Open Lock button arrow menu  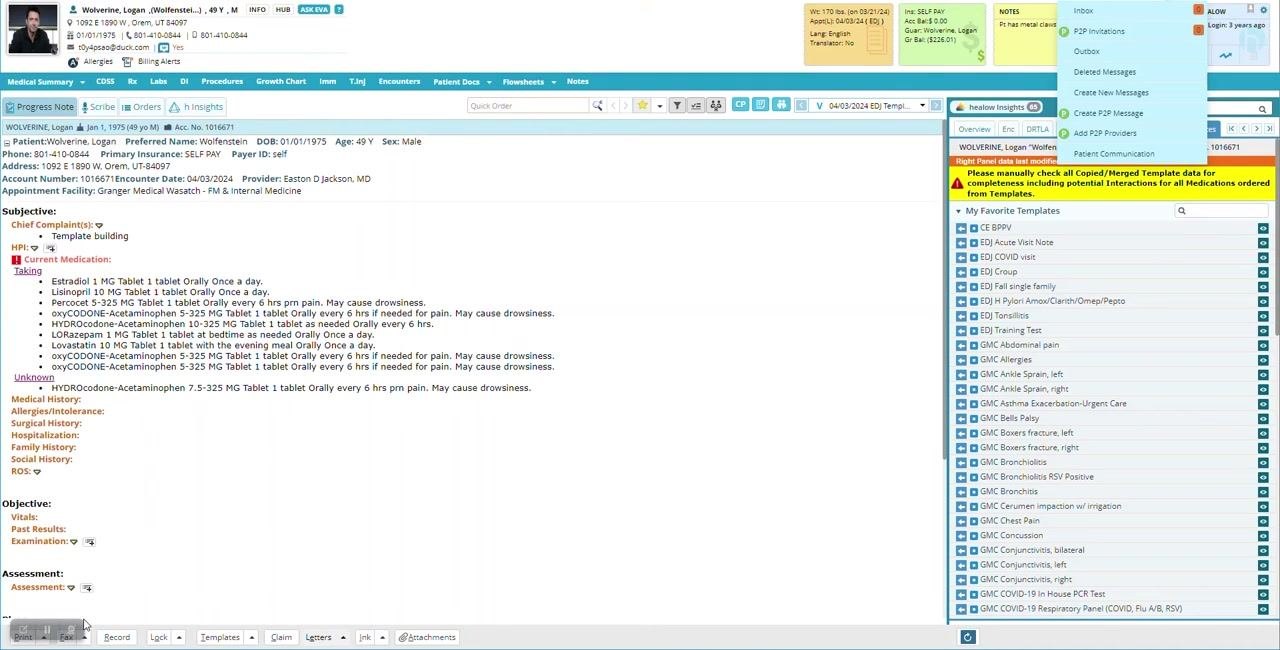click(179, 637)
